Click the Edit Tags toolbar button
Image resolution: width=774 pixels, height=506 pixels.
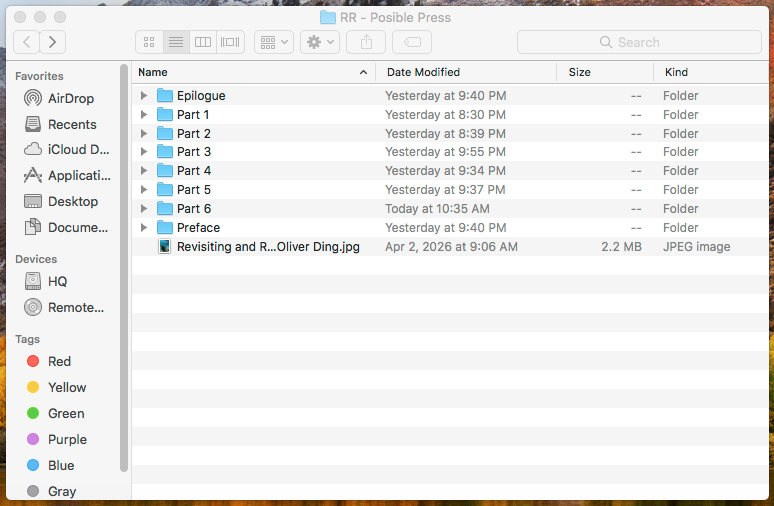[412, 42]
